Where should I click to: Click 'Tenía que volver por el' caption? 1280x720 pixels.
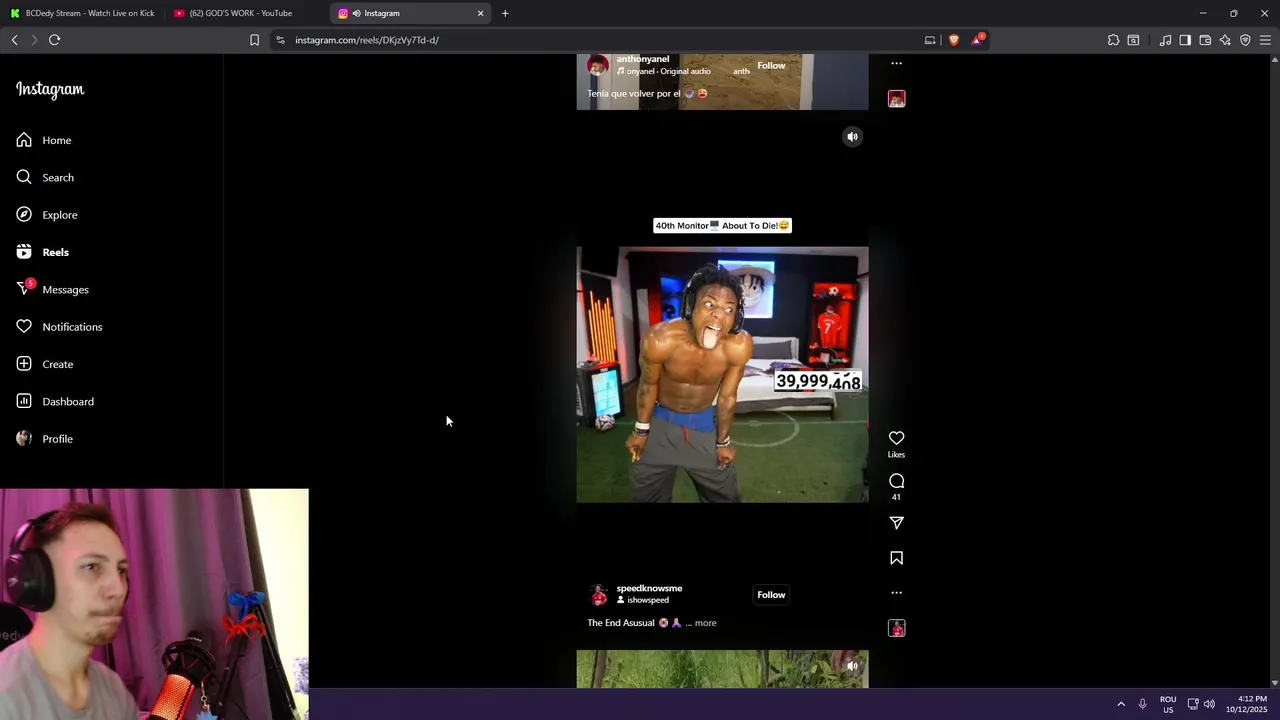click(634, 94)
